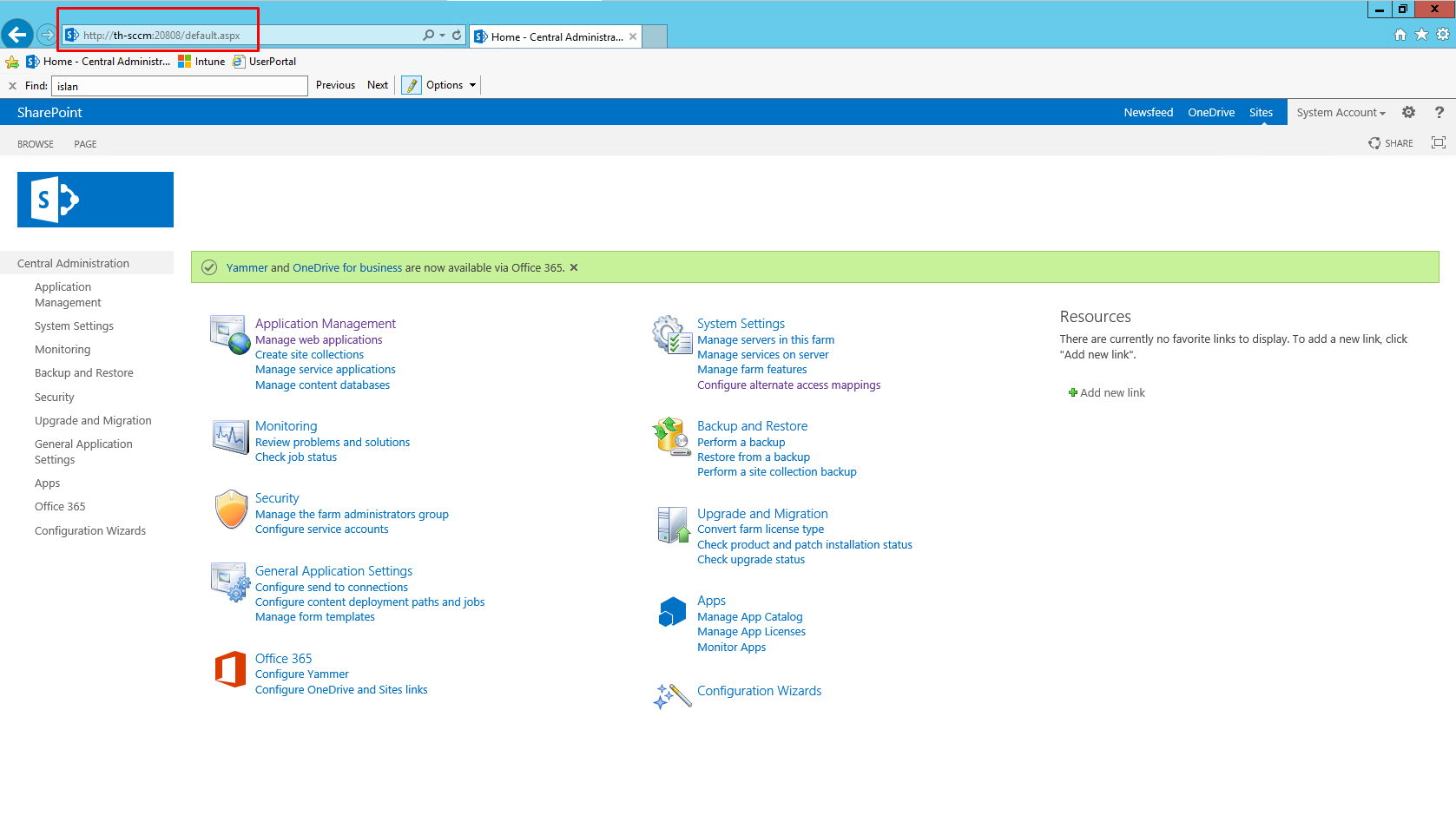Click the Apps hexagon icon
The width and height of the screenshot is (1456, 822).
click(x=672, y=612)
